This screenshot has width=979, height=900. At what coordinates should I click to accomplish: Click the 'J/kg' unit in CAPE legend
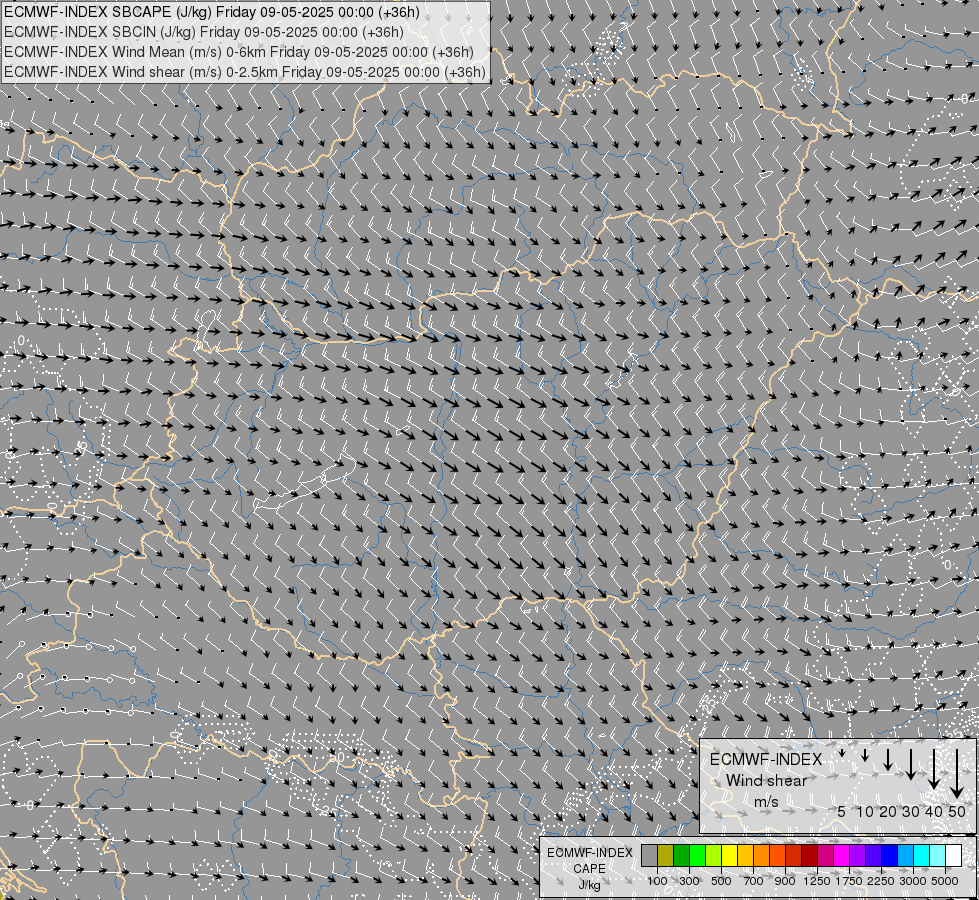click(x=589, y=885)
